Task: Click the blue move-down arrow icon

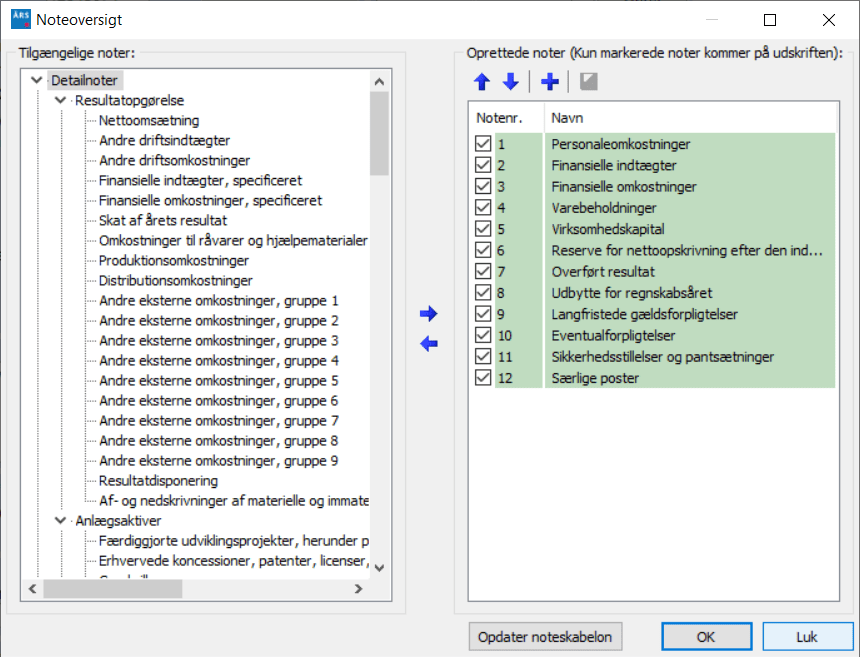Action: (x=510, y=82)
